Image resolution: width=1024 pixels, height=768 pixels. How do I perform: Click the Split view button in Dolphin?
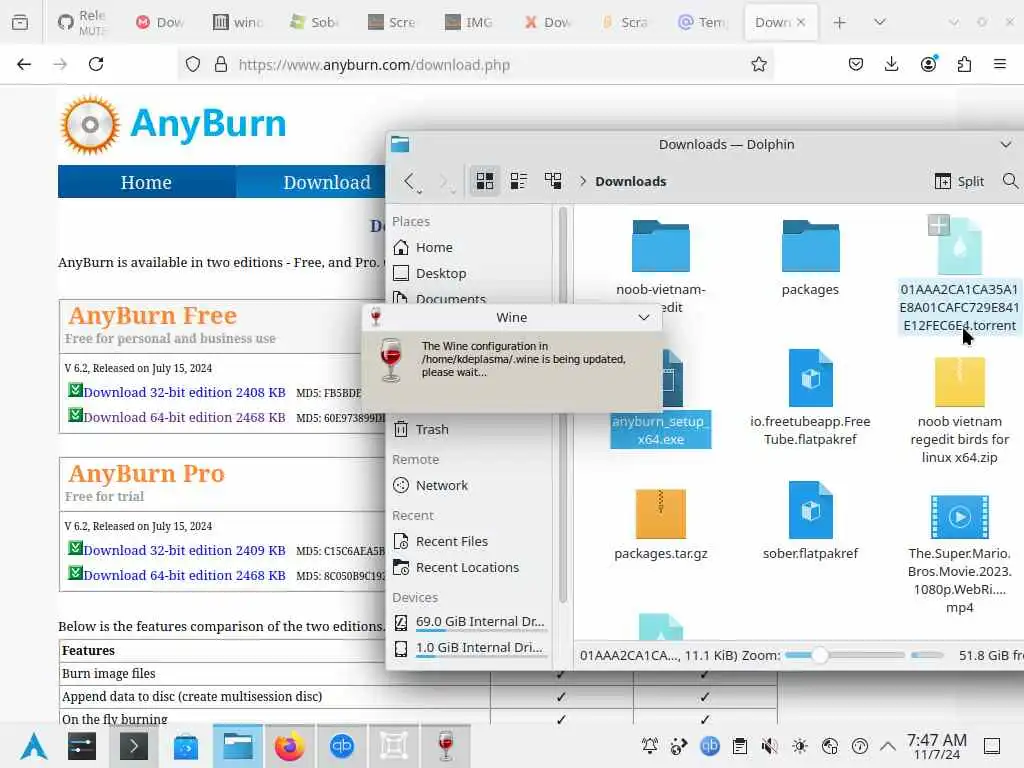959,181
